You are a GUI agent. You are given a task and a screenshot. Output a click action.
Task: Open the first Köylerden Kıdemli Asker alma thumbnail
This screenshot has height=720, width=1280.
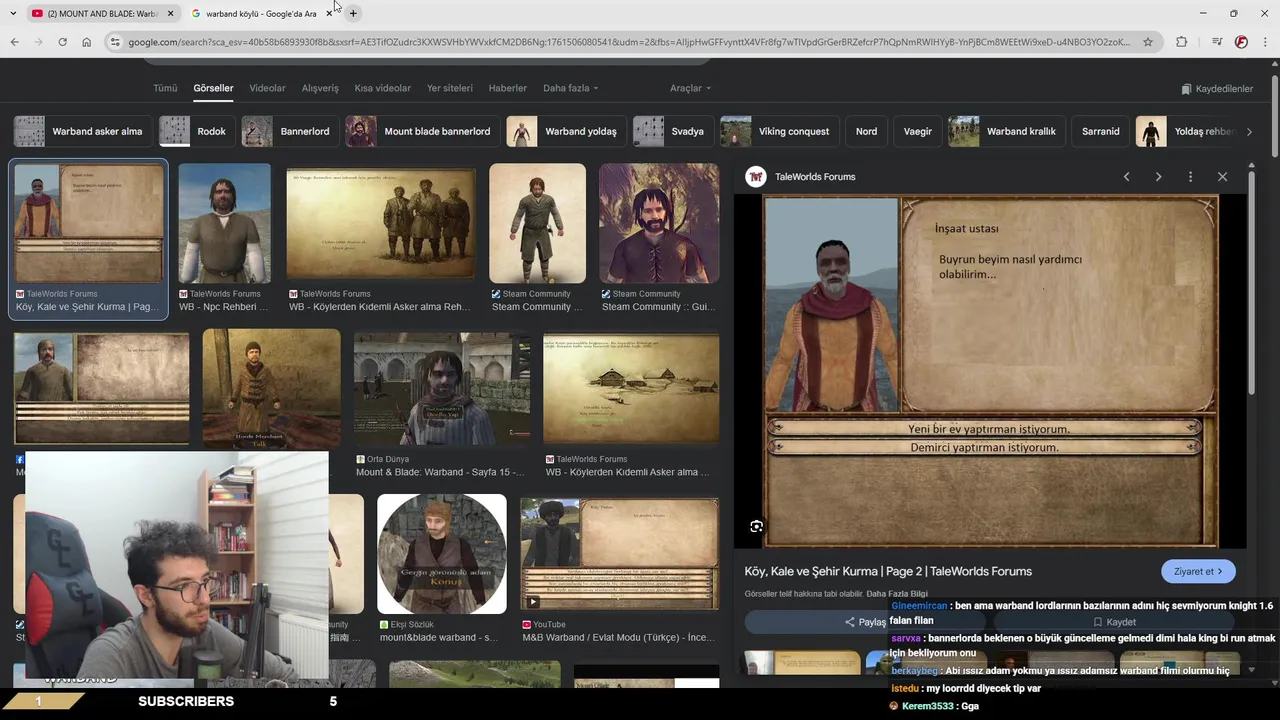381,224
